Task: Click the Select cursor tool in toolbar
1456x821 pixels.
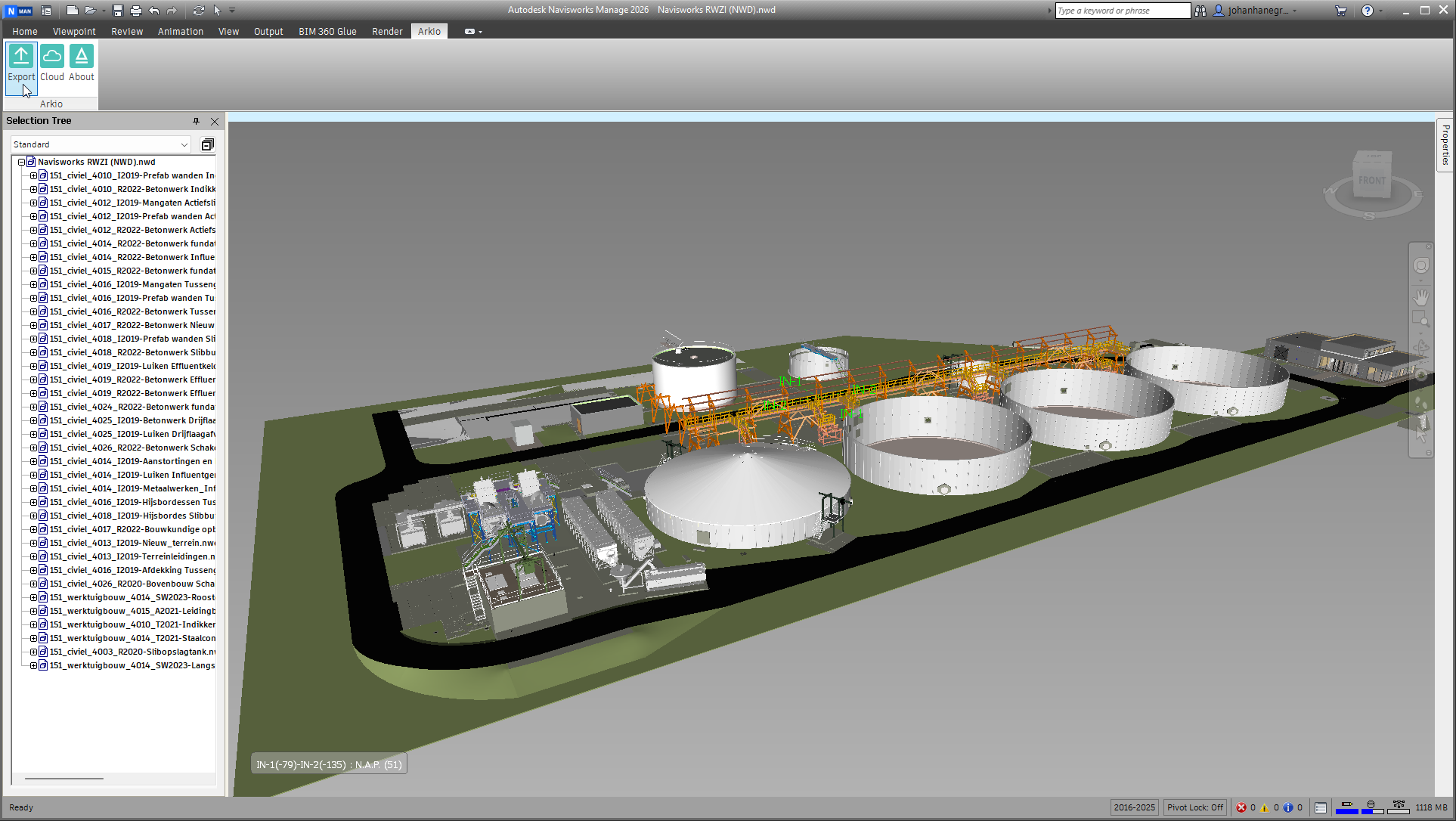Action: (x=217, y=11)
